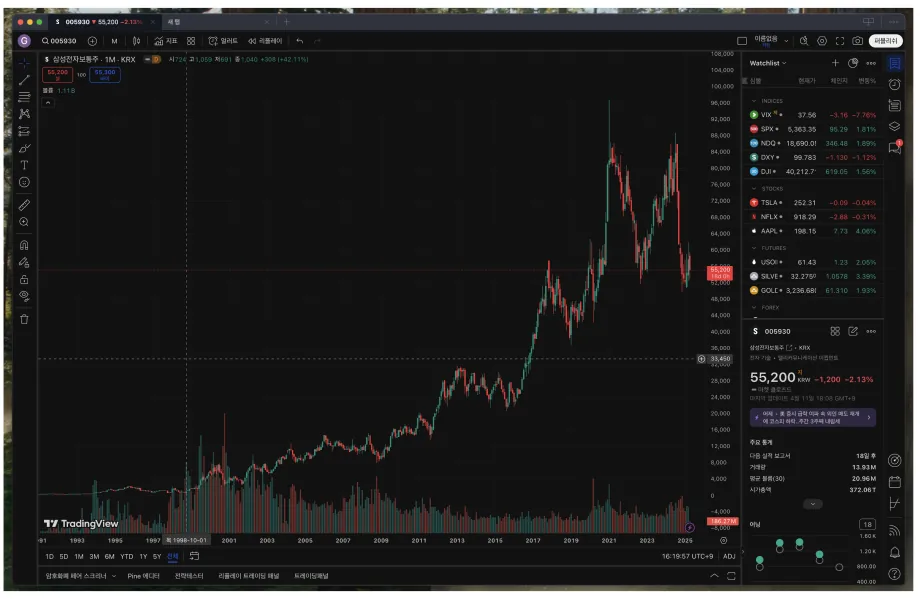Open the Watchlist more options menu
920x599 pixels.
tap(871, 63)
